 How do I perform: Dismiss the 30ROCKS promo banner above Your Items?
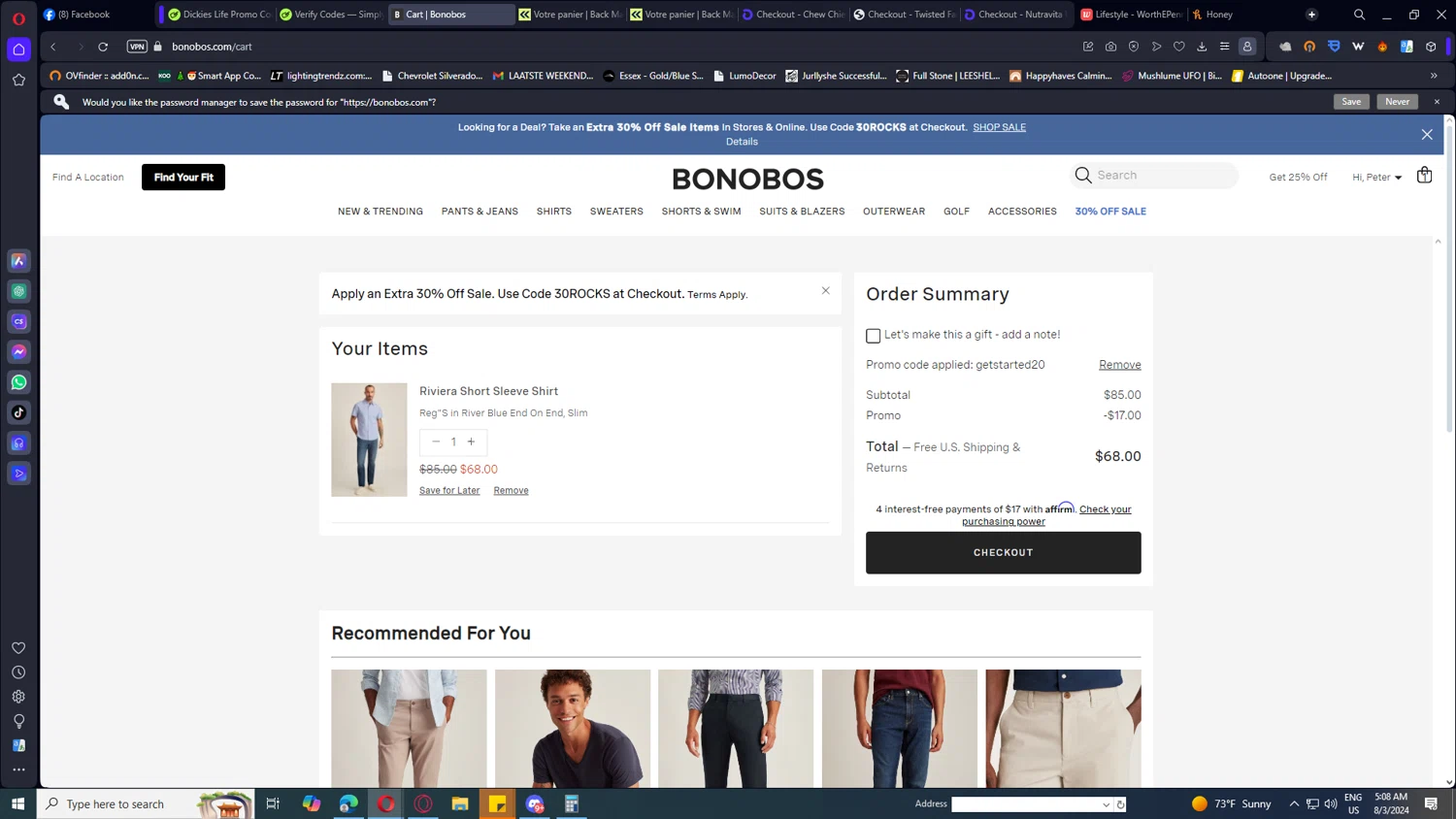[x=826, y=290]
